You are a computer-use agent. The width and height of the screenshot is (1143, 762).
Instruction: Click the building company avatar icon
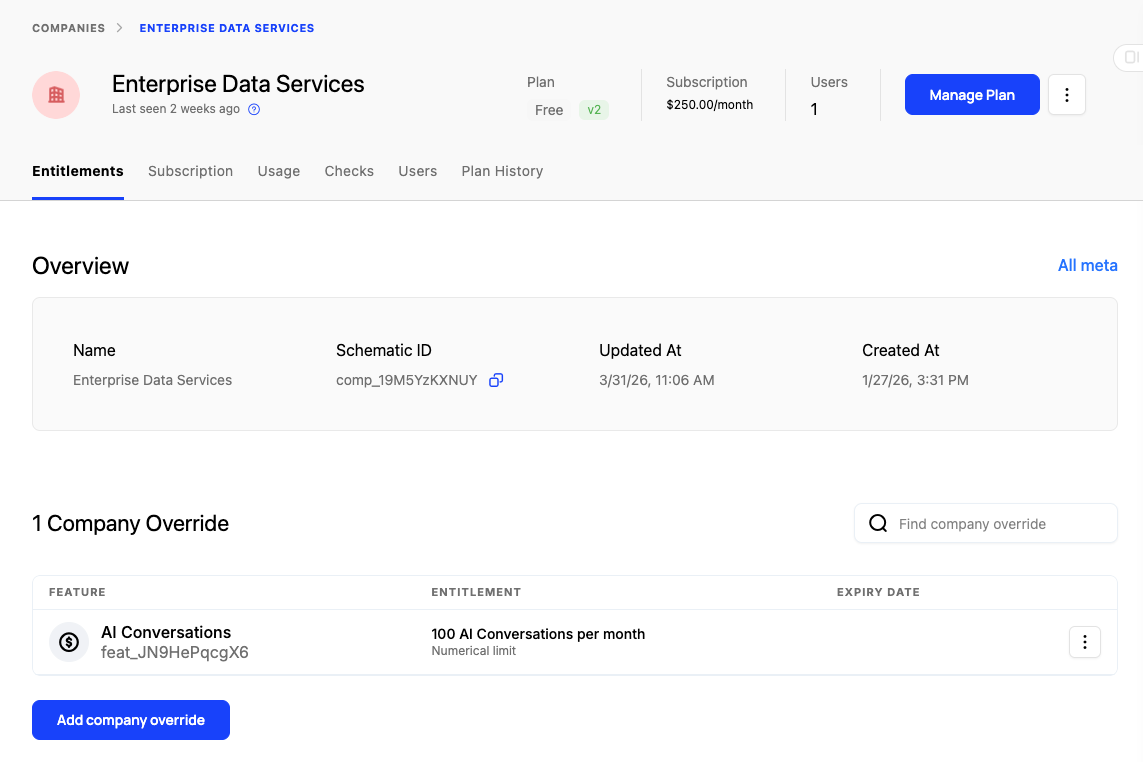(55, 94)
